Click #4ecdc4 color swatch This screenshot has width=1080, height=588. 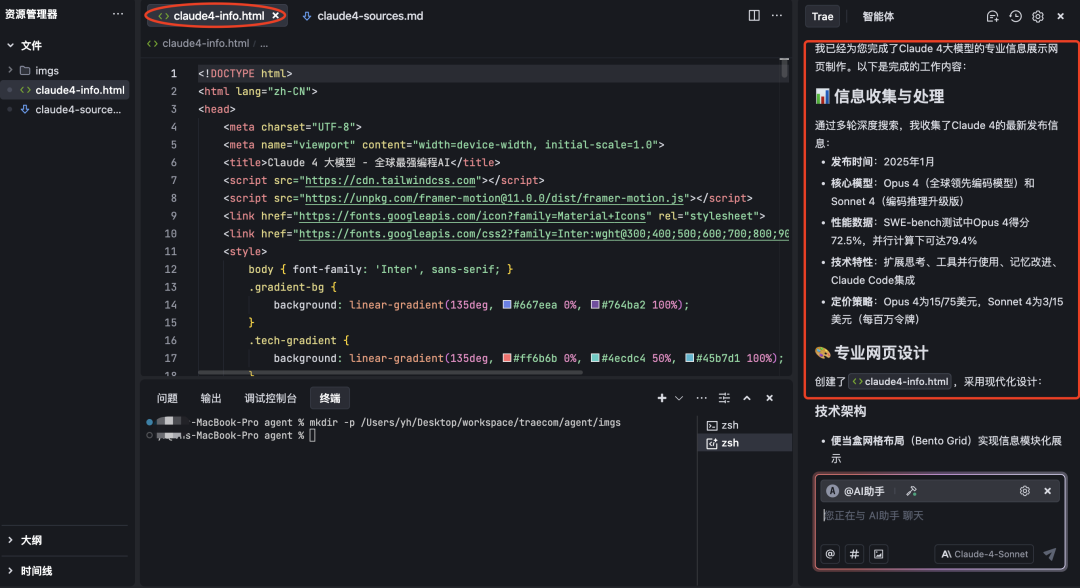595,358
